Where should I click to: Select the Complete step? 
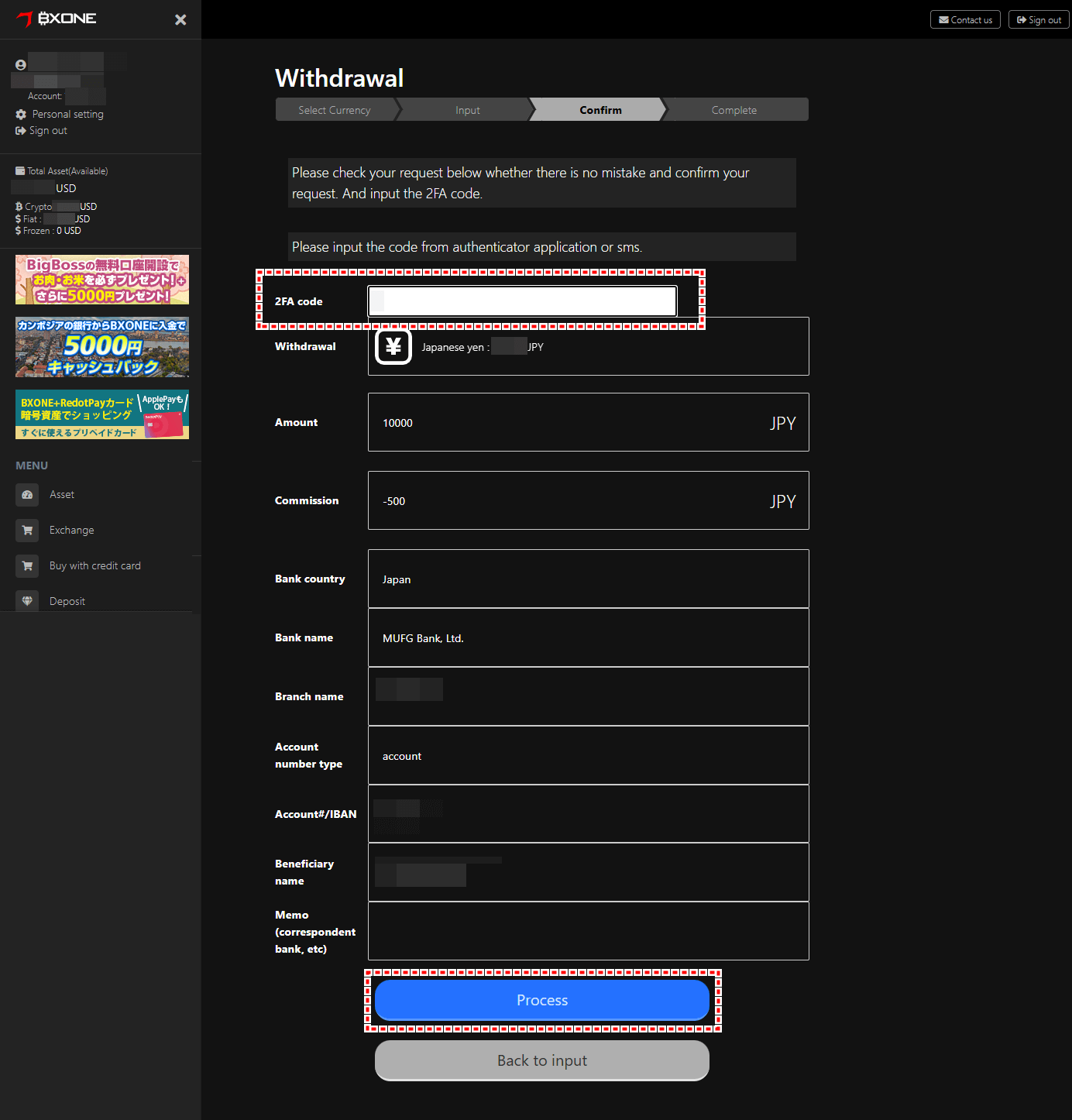click(x=734, y=110)
